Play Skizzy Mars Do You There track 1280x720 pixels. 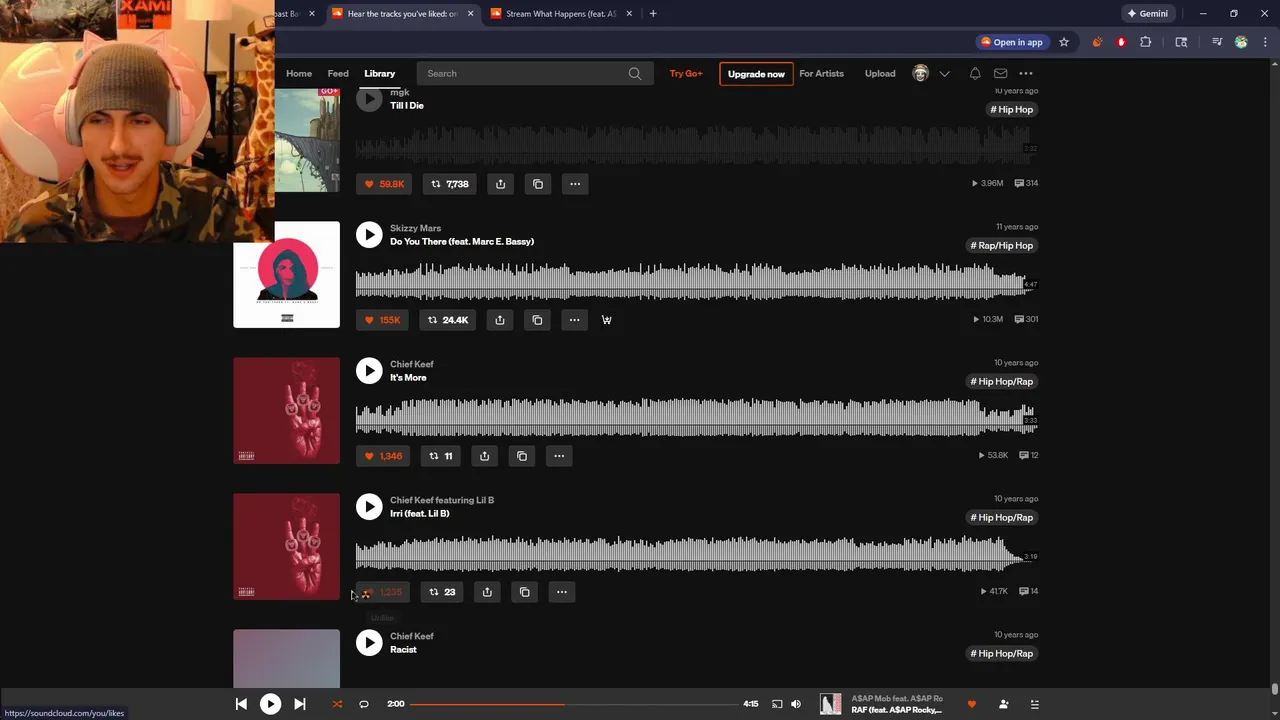point(369,235)
